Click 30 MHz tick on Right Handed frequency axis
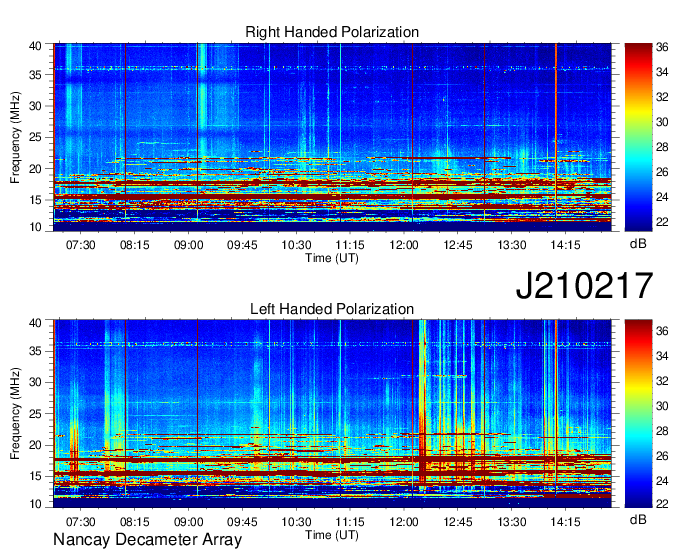Viewport: 680px width, 552px height. pos(36,106)
